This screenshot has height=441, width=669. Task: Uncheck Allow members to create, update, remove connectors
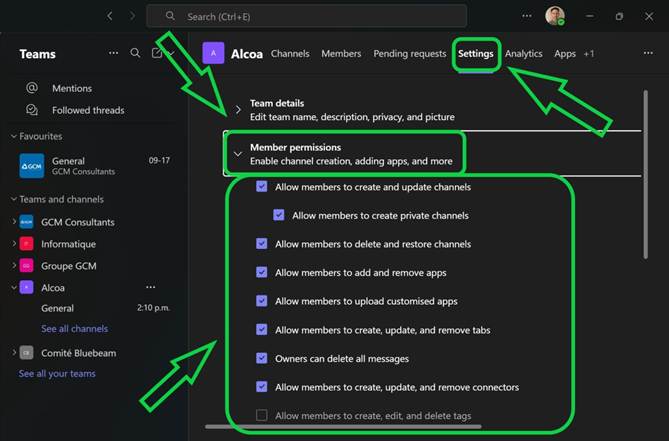click(262, 386)
